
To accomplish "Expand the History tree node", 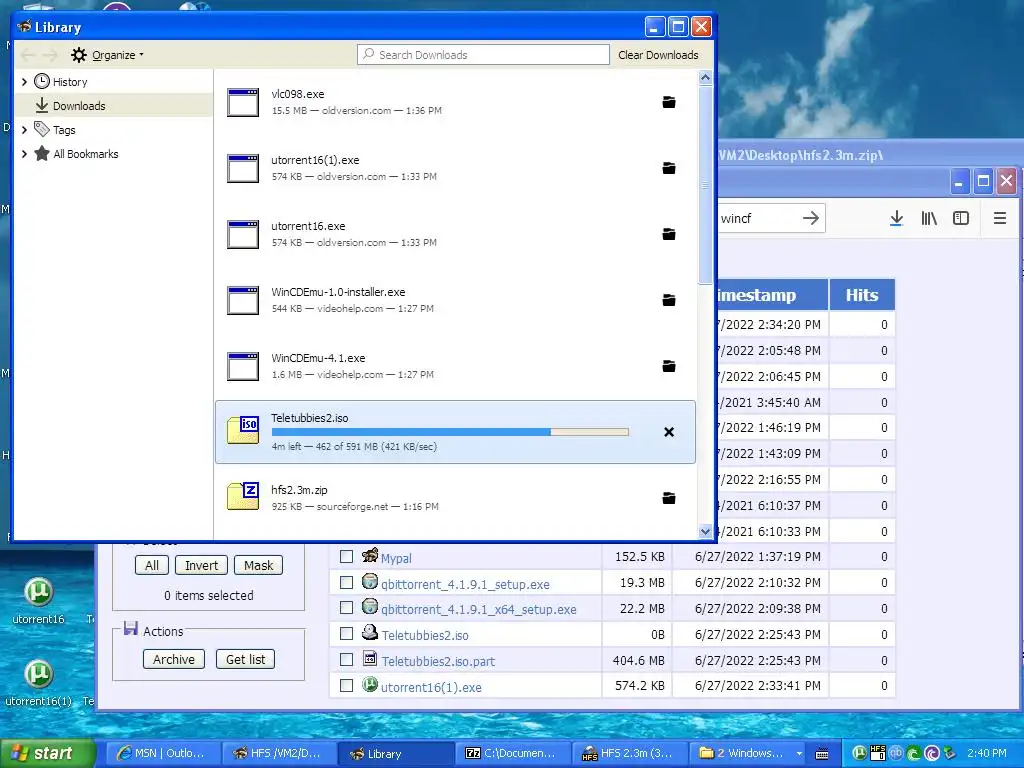I will point(24,82).
